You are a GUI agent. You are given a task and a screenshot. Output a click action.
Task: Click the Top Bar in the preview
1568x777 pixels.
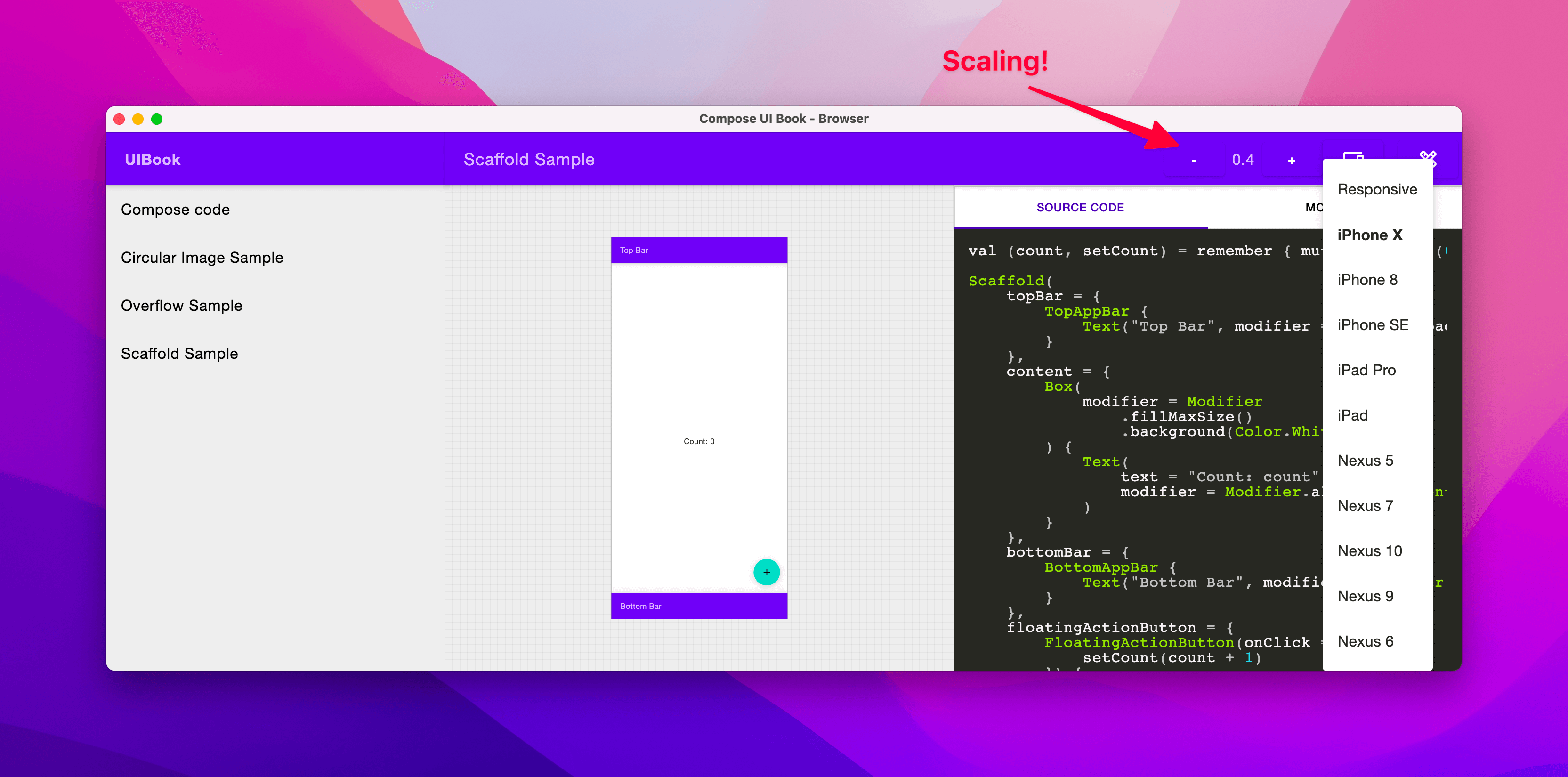tap(699, 250)
